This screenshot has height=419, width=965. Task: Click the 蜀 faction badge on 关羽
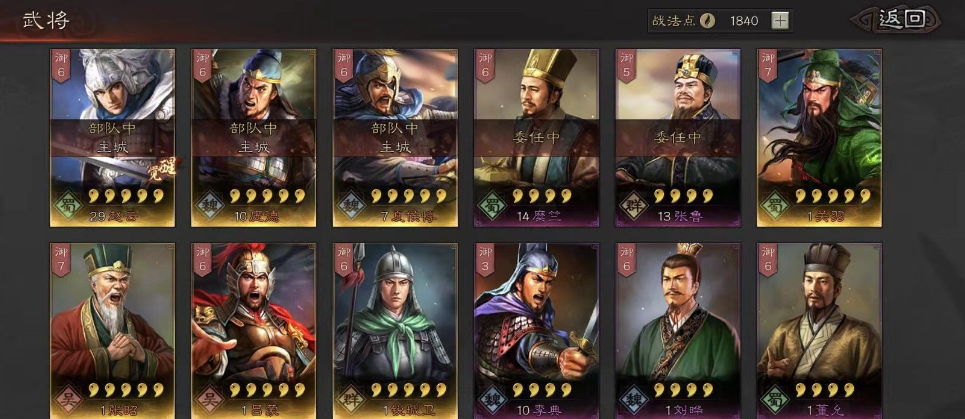[x=775, y=206]
